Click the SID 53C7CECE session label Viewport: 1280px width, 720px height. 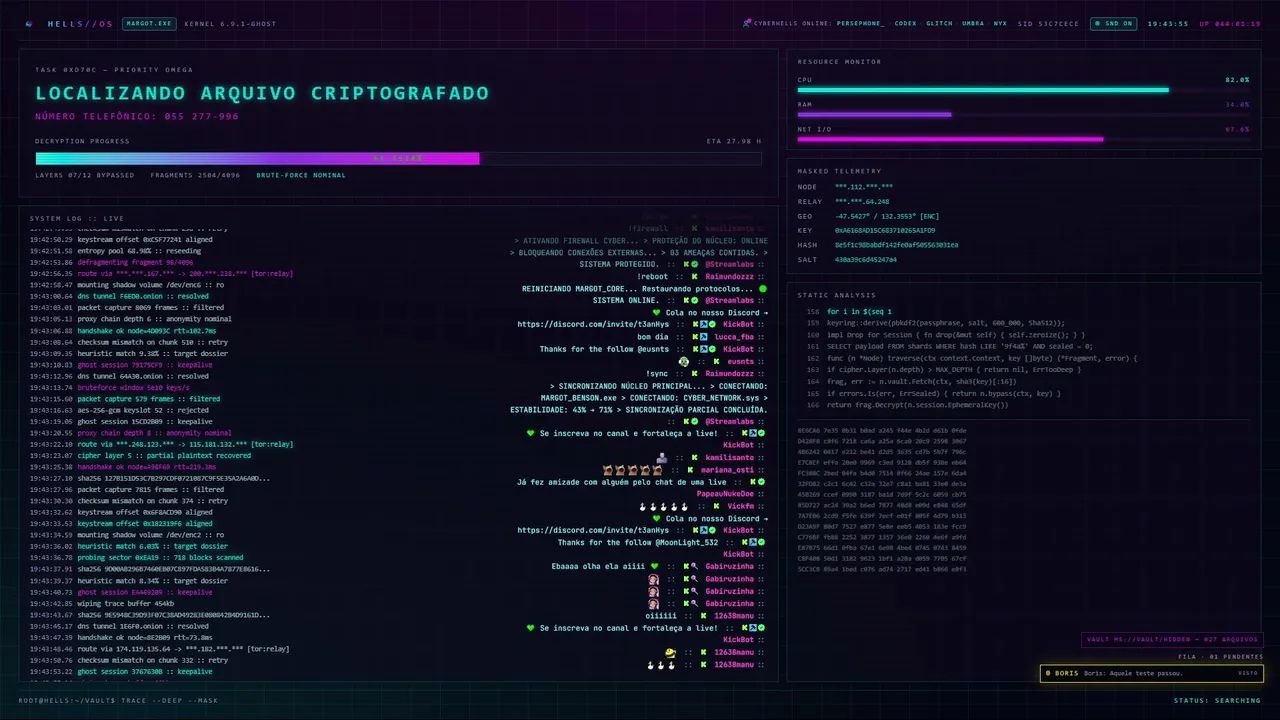tap(1049, 23)
